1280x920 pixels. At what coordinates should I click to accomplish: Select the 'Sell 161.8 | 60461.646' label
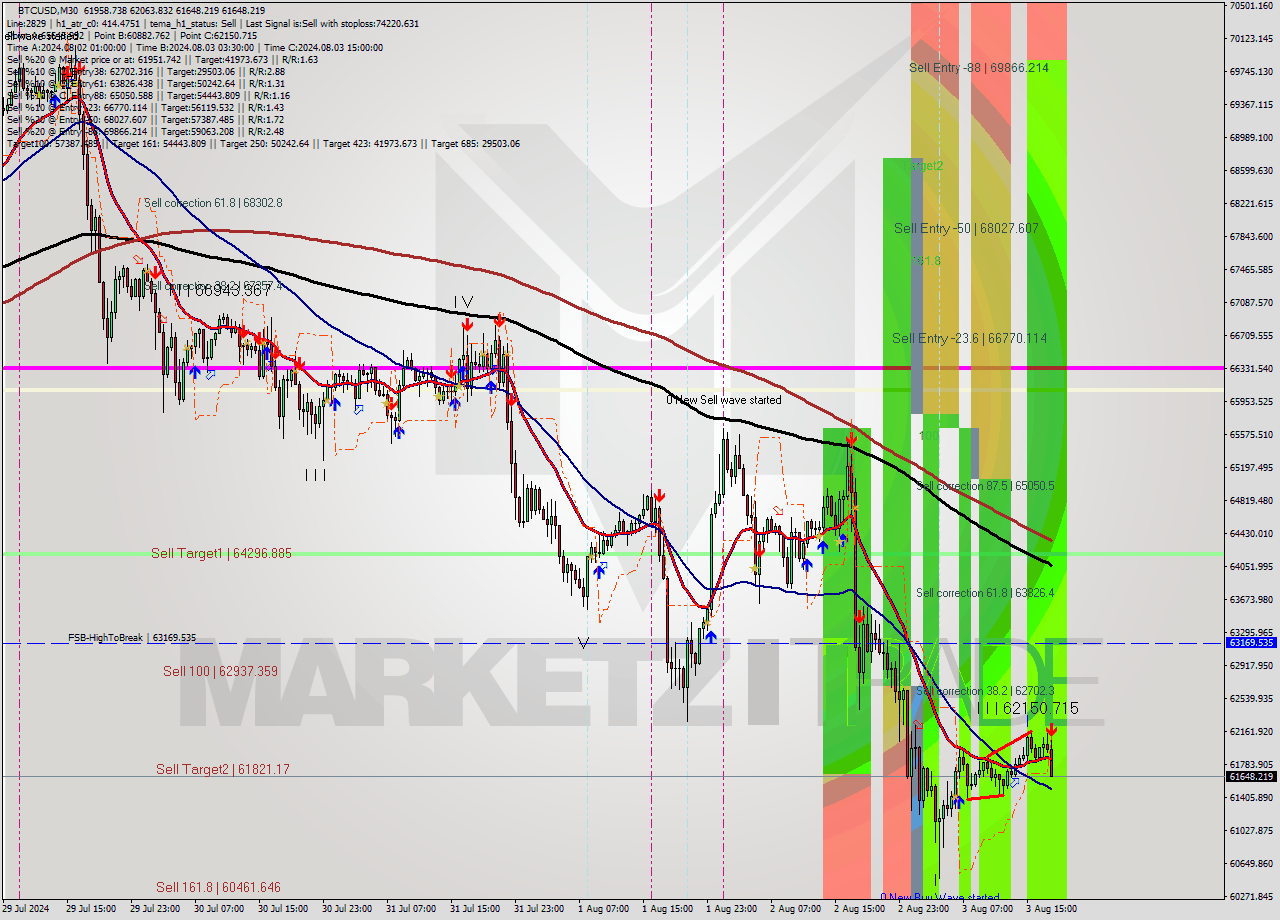[x=218, y=888]
